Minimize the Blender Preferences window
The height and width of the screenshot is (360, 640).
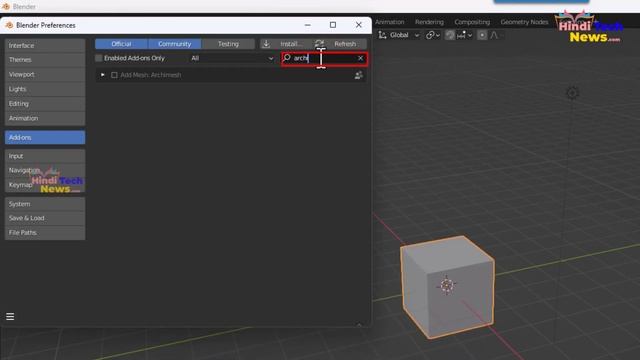point(307,25)
